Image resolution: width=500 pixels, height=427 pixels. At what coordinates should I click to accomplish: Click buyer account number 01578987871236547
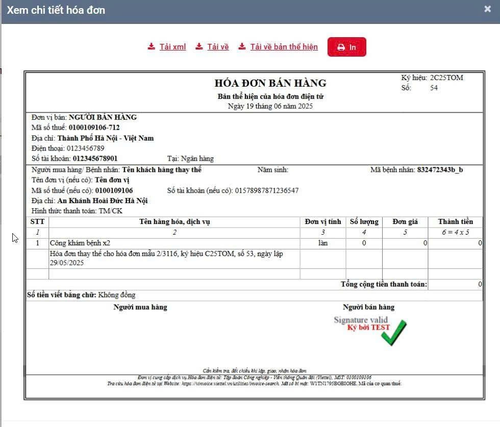coord(267,191)
